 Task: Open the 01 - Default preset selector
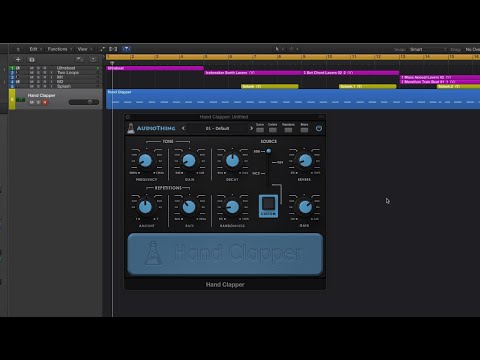pos(217,128)
